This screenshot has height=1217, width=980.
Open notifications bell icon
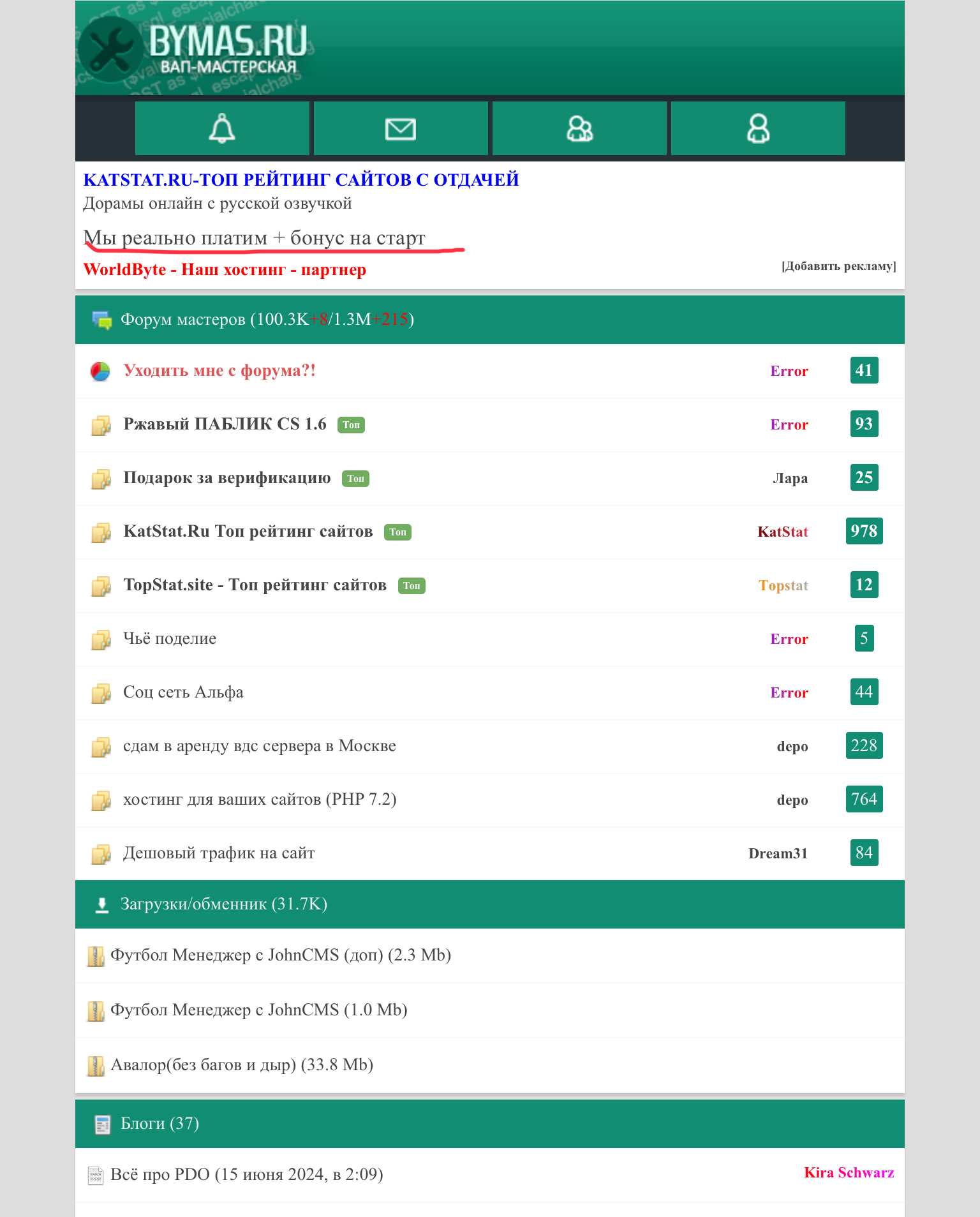coord(222,128)
